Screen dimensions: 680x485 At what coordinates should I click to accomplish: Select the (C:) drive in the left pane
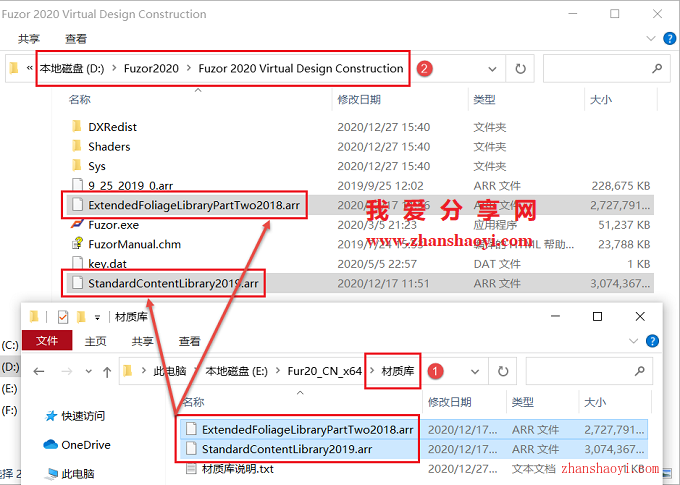10,345
